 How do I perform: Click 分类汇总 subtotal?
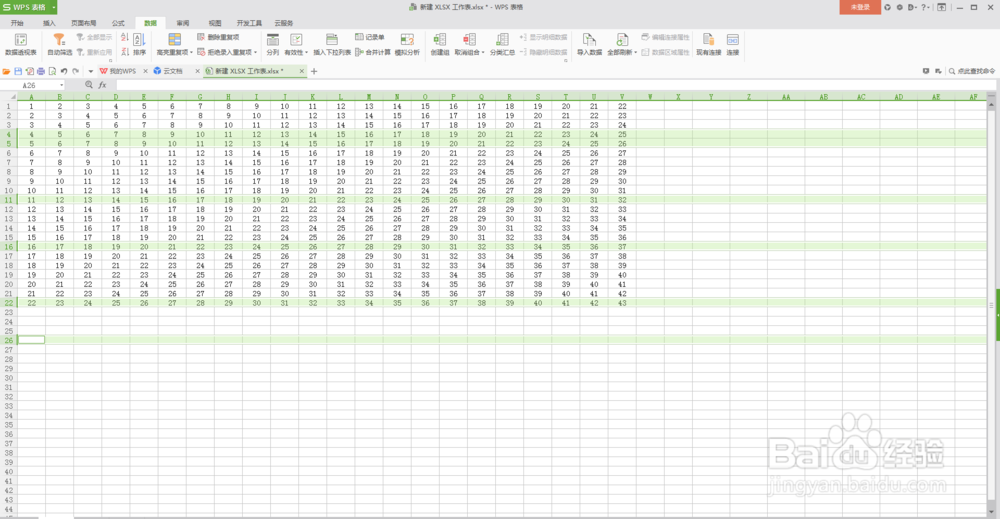[x=502, y=44]
